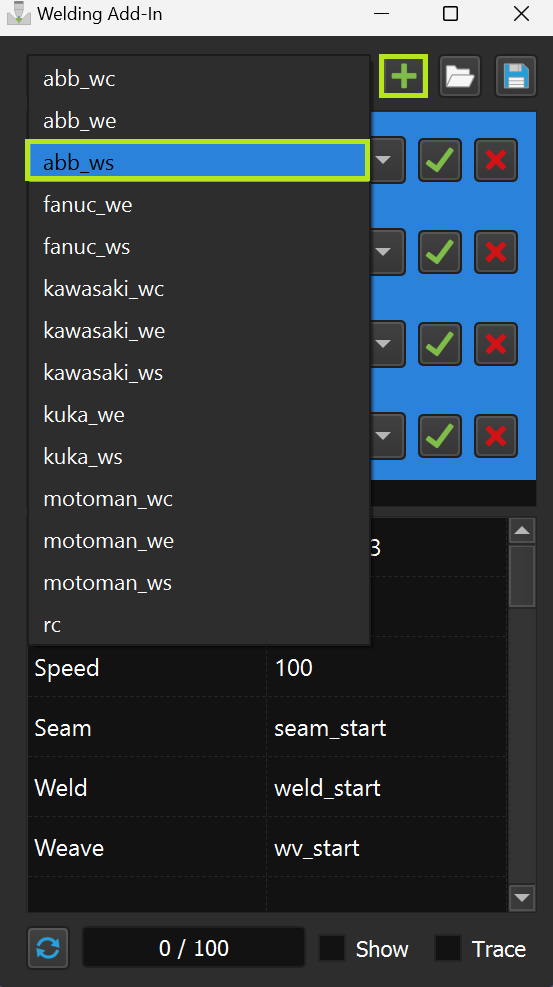Open the second row's dropdown arrow
This screenshot has width=553, height=987.
click(x=383, y=252)
